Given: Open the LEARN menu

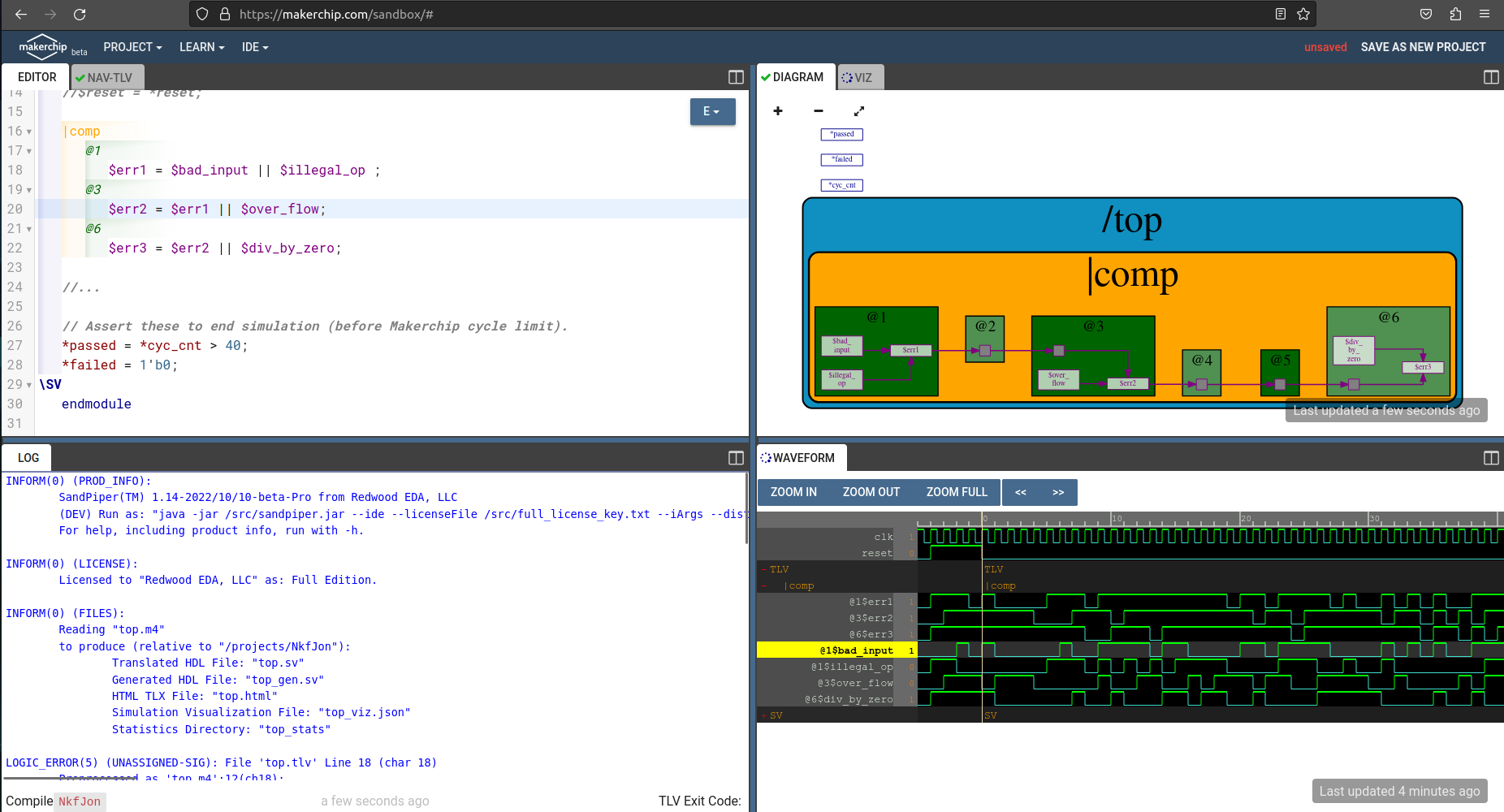Looking at the screenshot, I should 201,47.
